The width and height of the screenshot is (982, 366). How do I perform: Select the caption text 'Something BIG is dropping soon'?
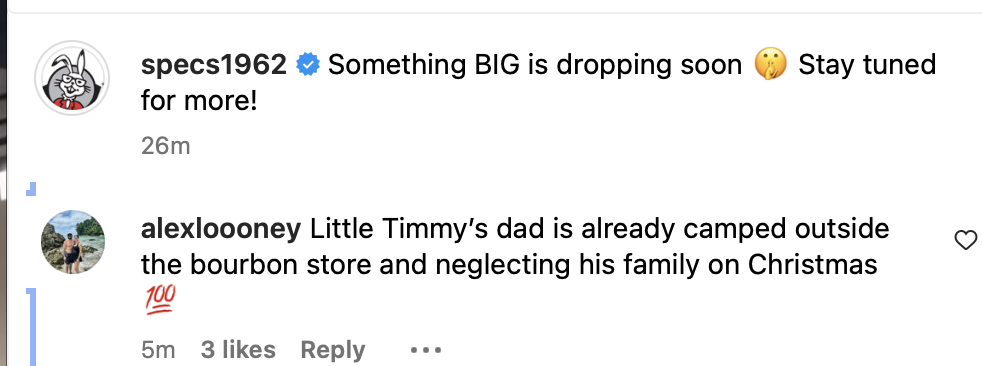tap(535, 66)
